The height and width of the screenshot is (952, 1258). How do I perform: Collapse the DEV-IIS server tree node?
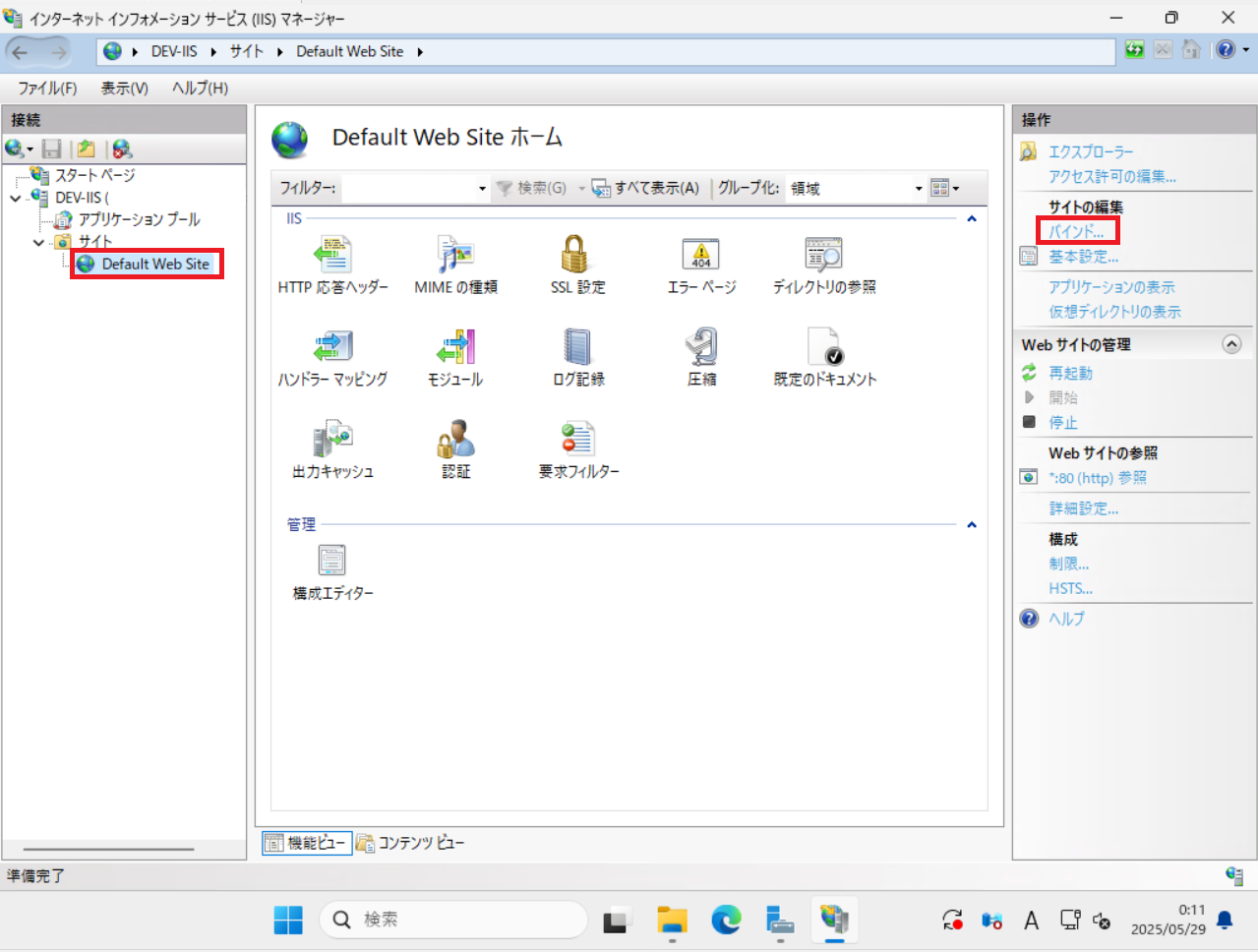coord(16,198)
